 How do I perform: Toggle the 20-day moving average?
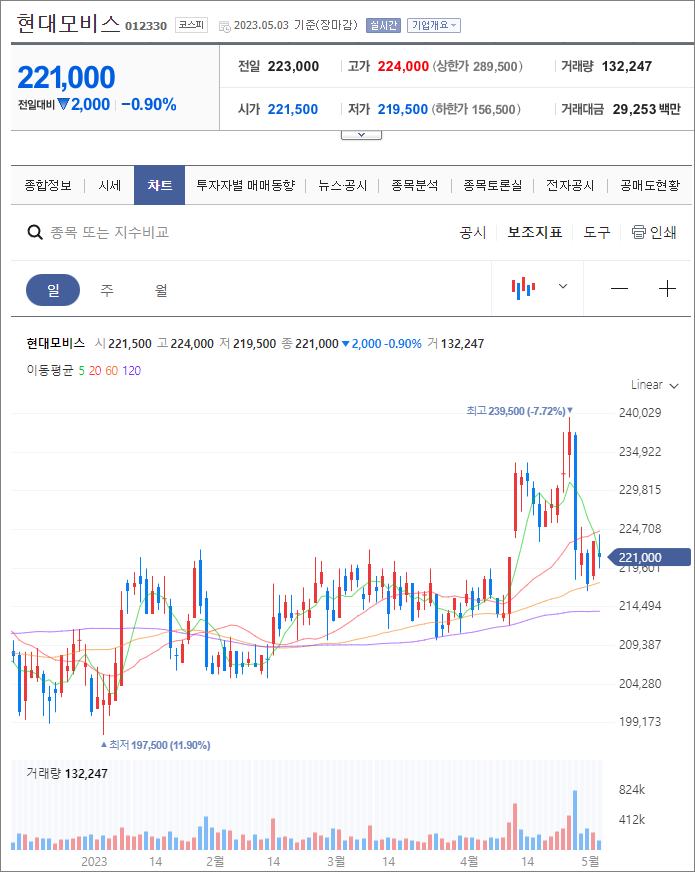pos(95,370)
